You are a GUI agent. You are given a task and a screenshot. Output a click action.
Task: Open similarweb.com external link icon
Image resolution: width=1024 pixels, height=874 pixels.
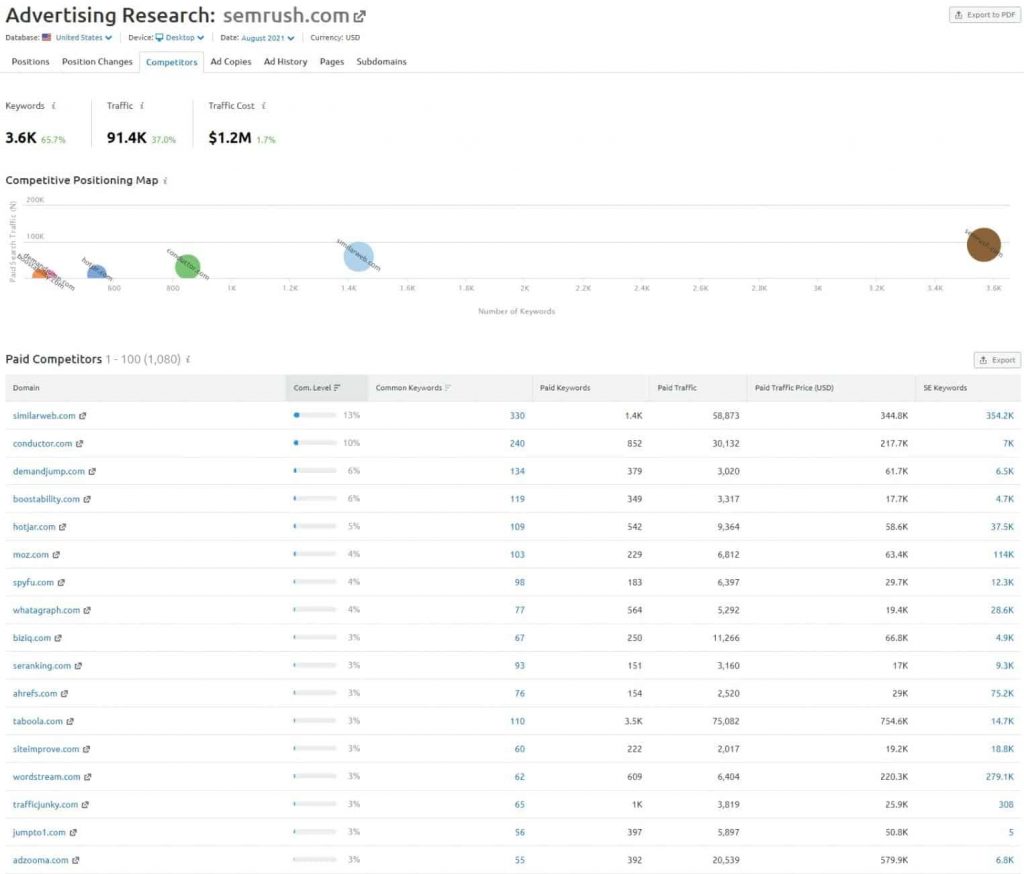tap(83, 415)
